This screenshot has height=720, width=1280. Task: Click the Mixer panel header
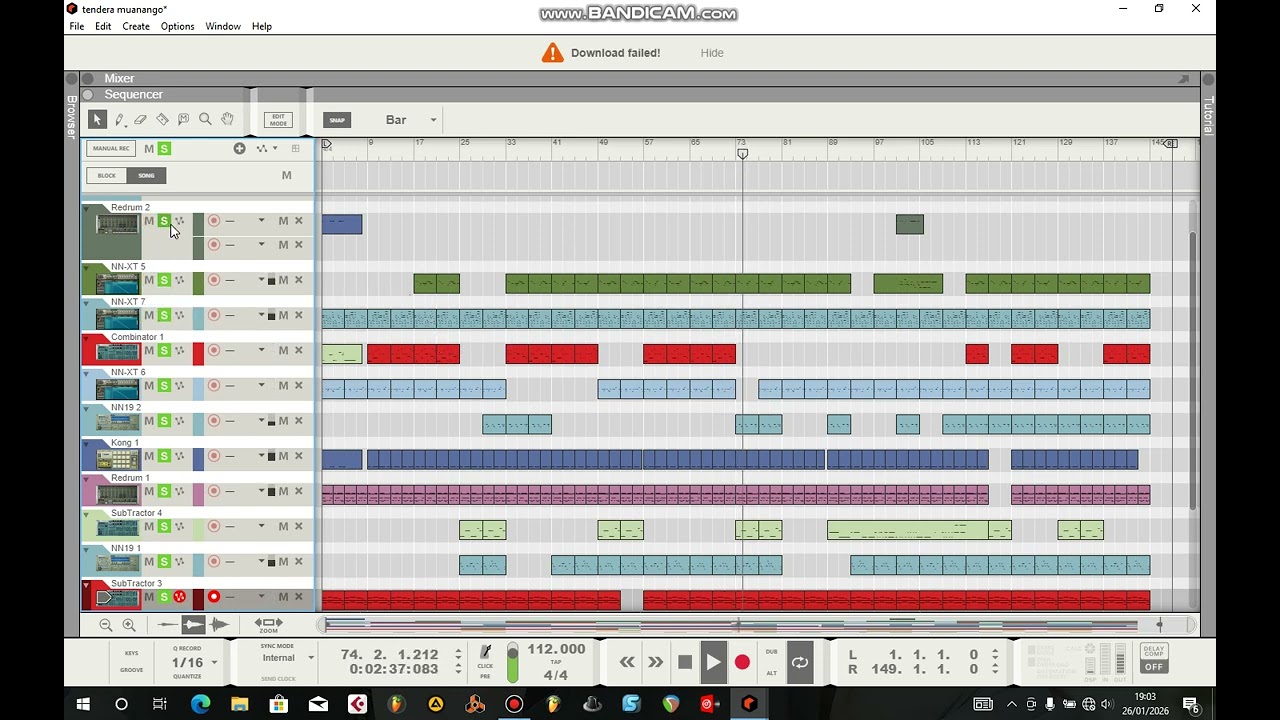(x=640, y=78)
